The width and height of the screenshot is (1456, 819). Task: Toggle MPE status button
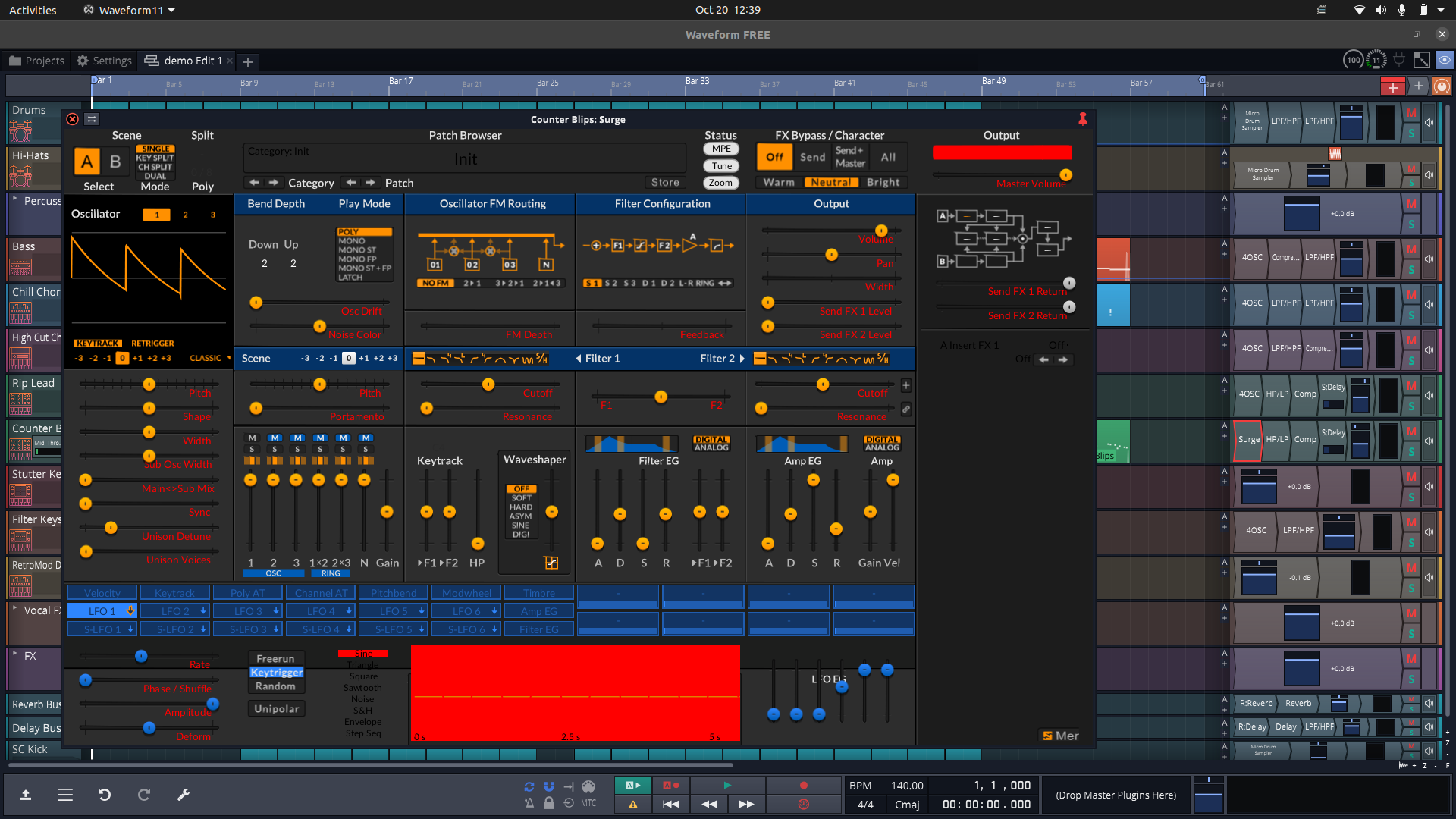(722, 149)
